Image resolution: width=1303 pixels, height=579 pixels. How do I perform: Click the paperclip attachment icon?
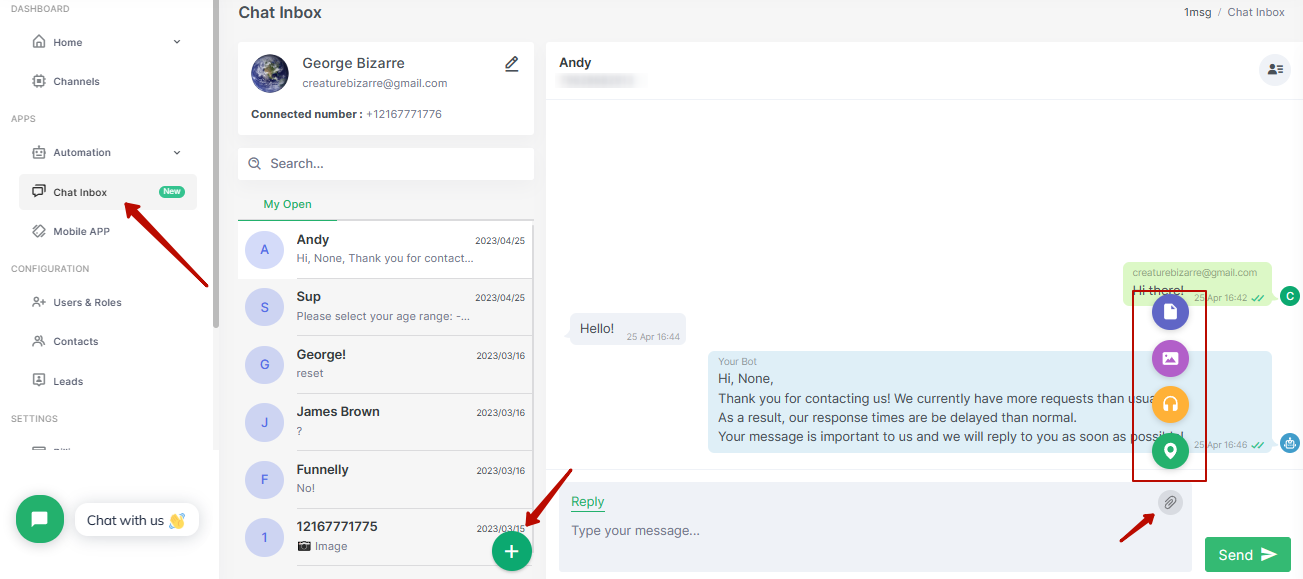click(1170, 502)
